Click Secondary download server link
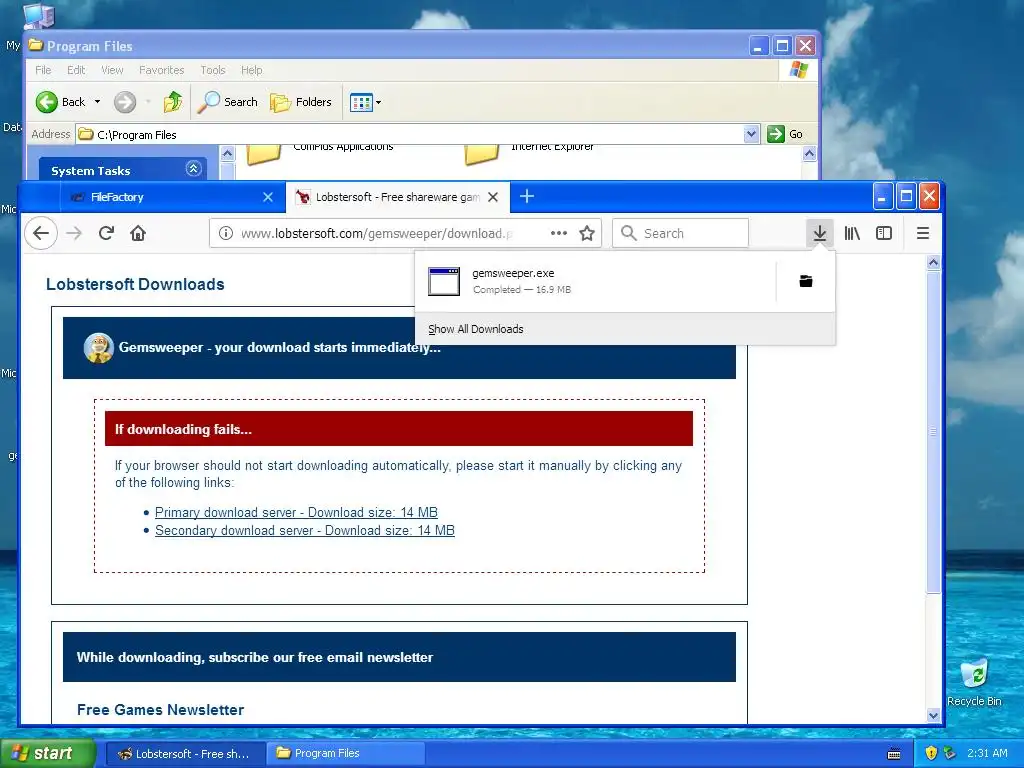Image resolution: width=1024 pixels, height=768 pixels. tap(304, 530)
